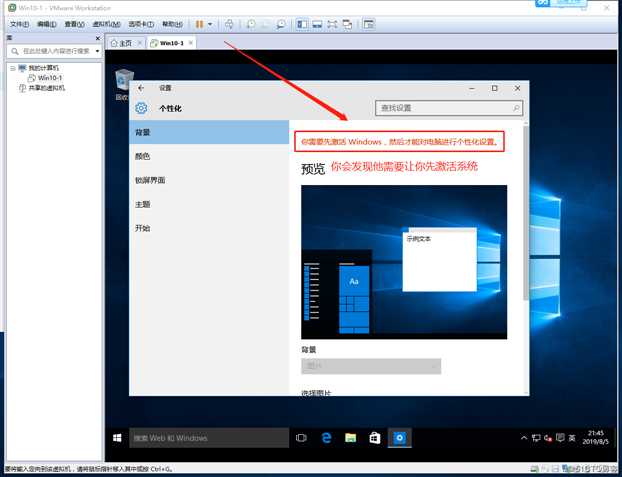The width and height of the screenshot is (622, 477).
Task: Open the Windows Start button in VM
Action: pos(117,438)
